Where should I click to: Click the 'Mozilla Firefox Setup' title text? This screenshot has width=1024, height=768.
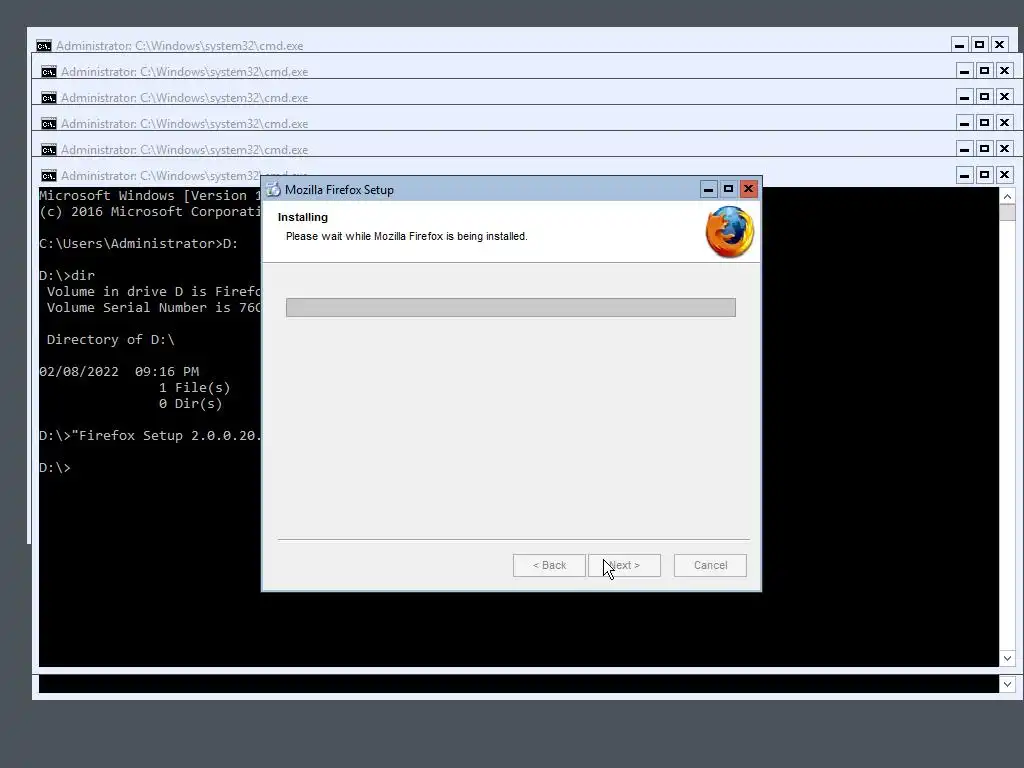[340, 190]
